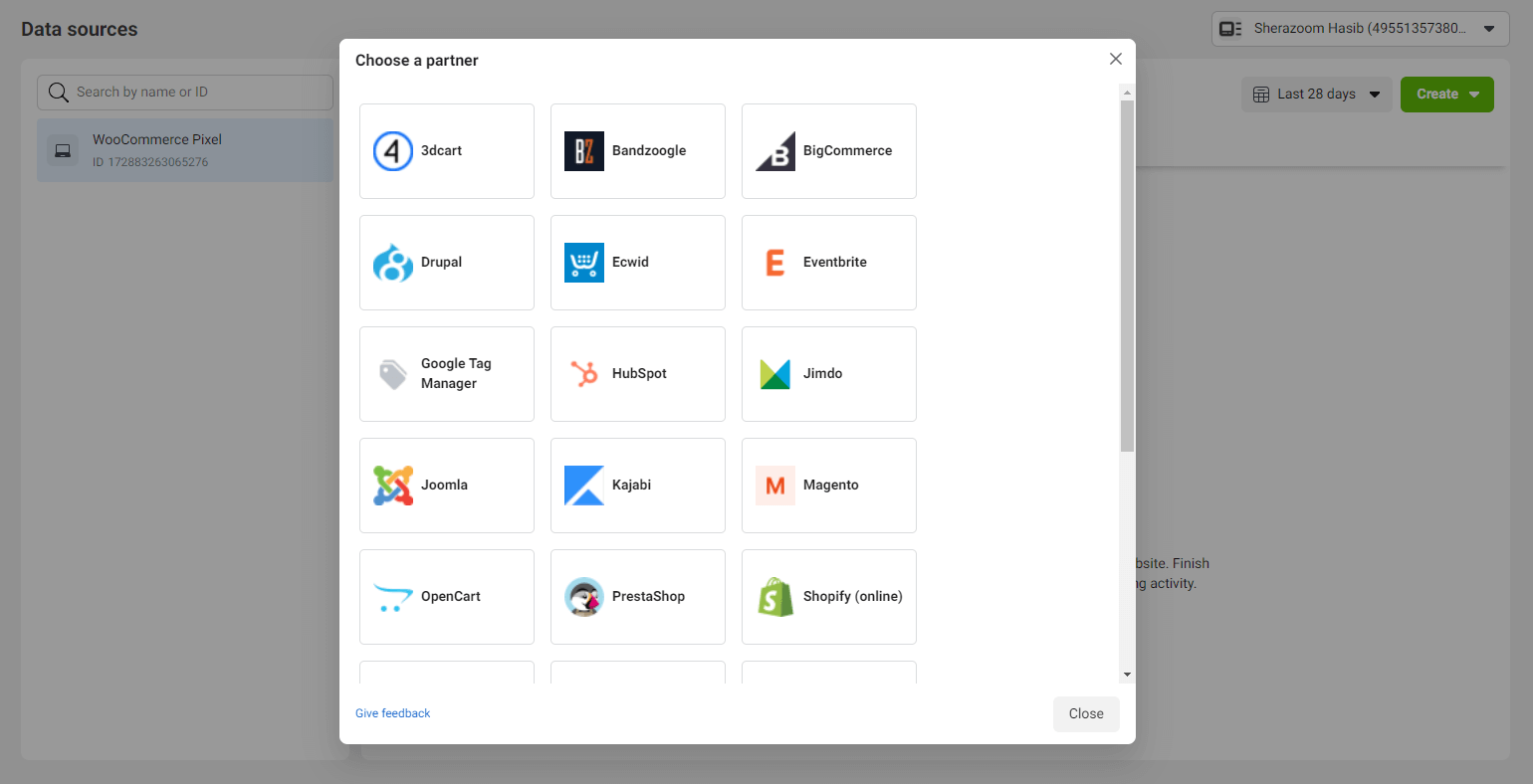Screen dimensions: 1533x784
Task: Click the Bandzoogle logo icon
Action: point(584,151)
